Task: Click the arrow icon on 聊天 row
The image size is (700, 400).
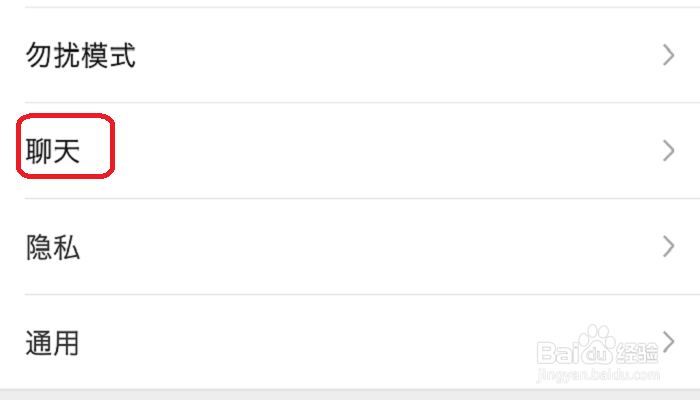Action: (x=668, y=150)
